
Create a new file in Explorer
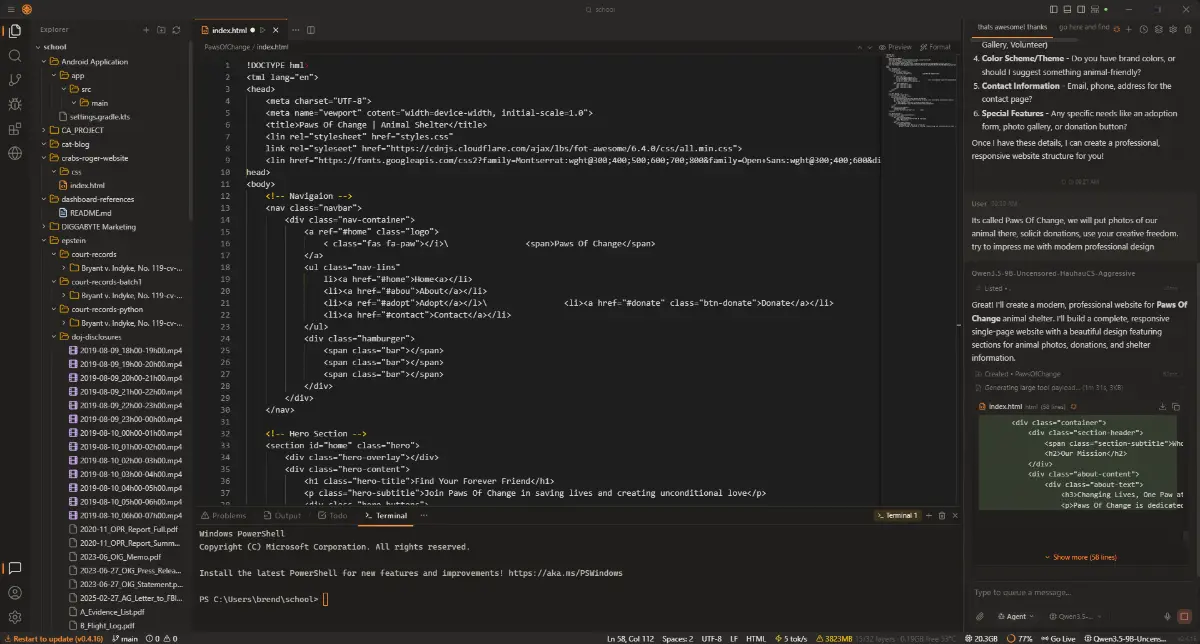click(144, 30)
